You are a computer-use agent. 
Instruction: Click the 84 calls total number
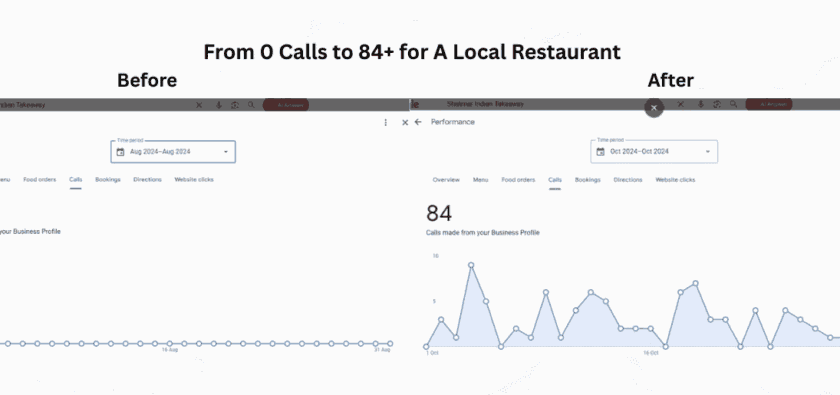click(x=439, y=213)
